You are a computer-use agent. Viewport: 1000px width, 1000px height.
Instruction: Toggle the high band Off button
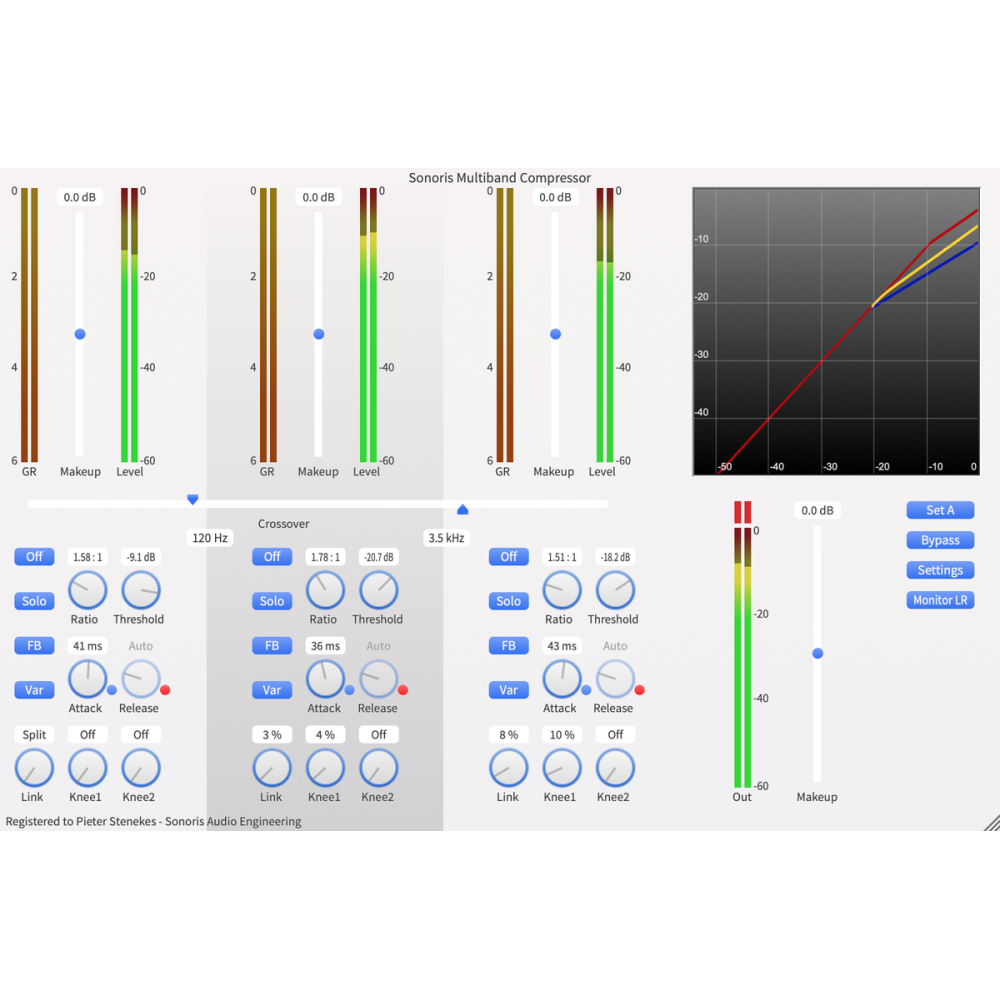coord(508,556)
